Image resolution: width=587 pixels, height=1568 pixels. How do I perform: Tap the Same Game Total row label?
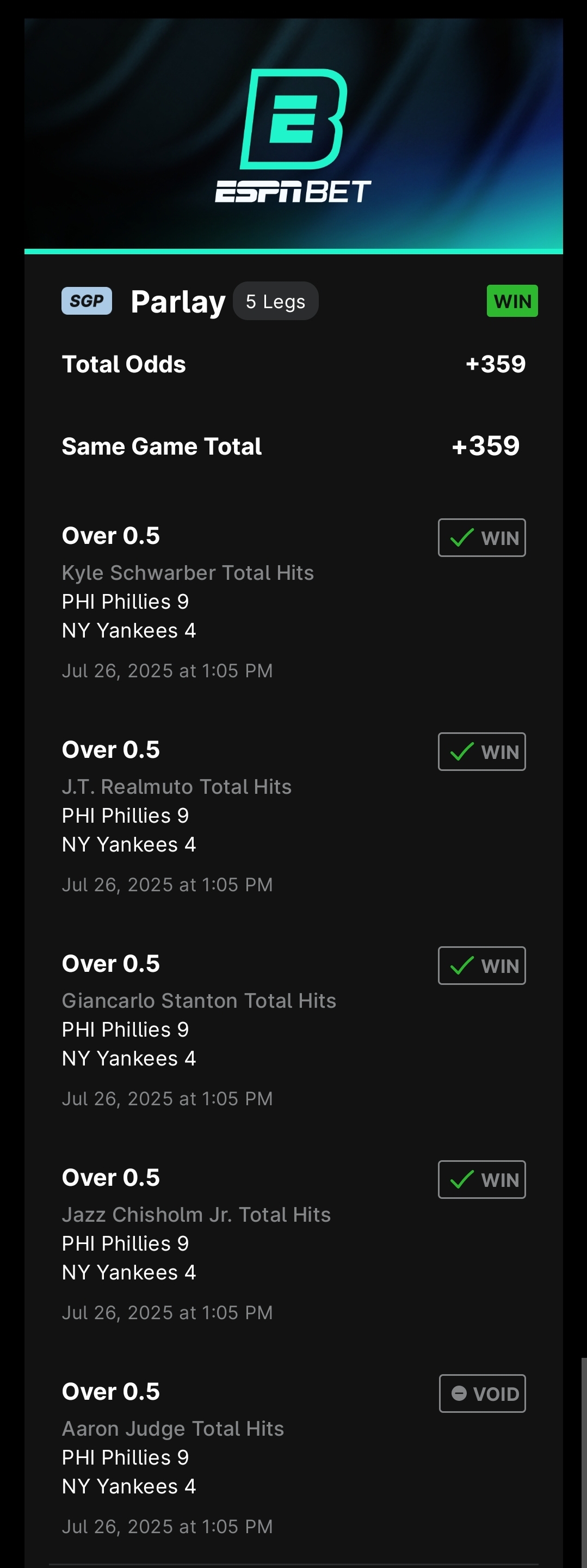[162, 446]
